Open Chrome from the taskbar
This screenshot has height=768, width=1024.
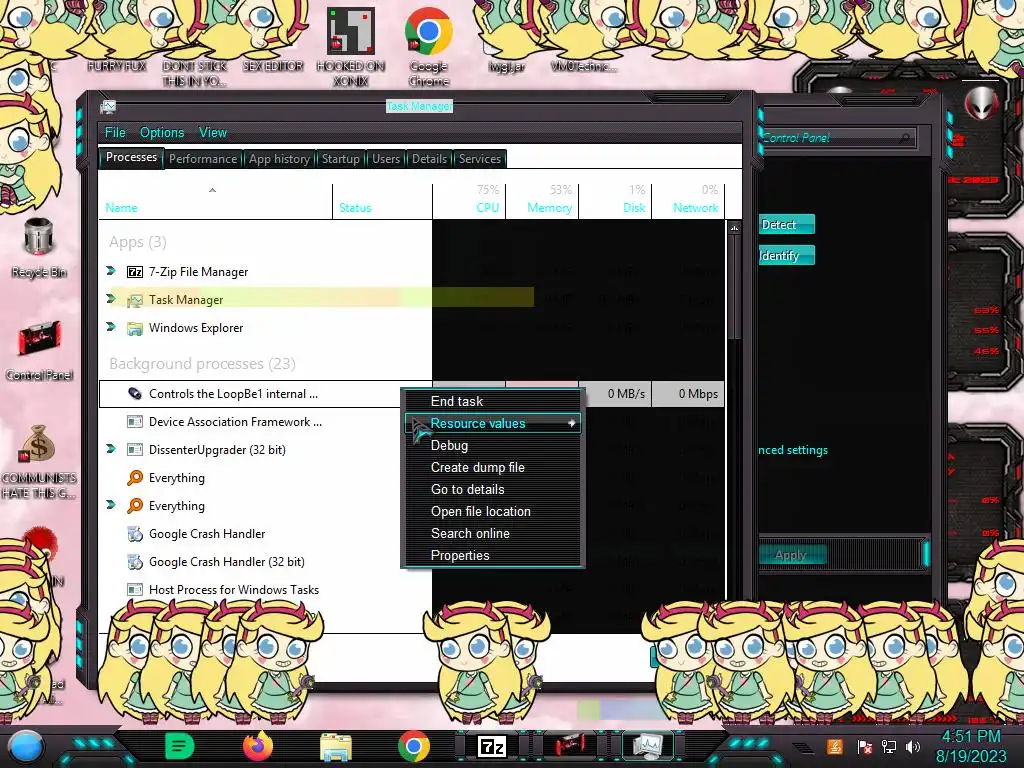pos(414,746)
